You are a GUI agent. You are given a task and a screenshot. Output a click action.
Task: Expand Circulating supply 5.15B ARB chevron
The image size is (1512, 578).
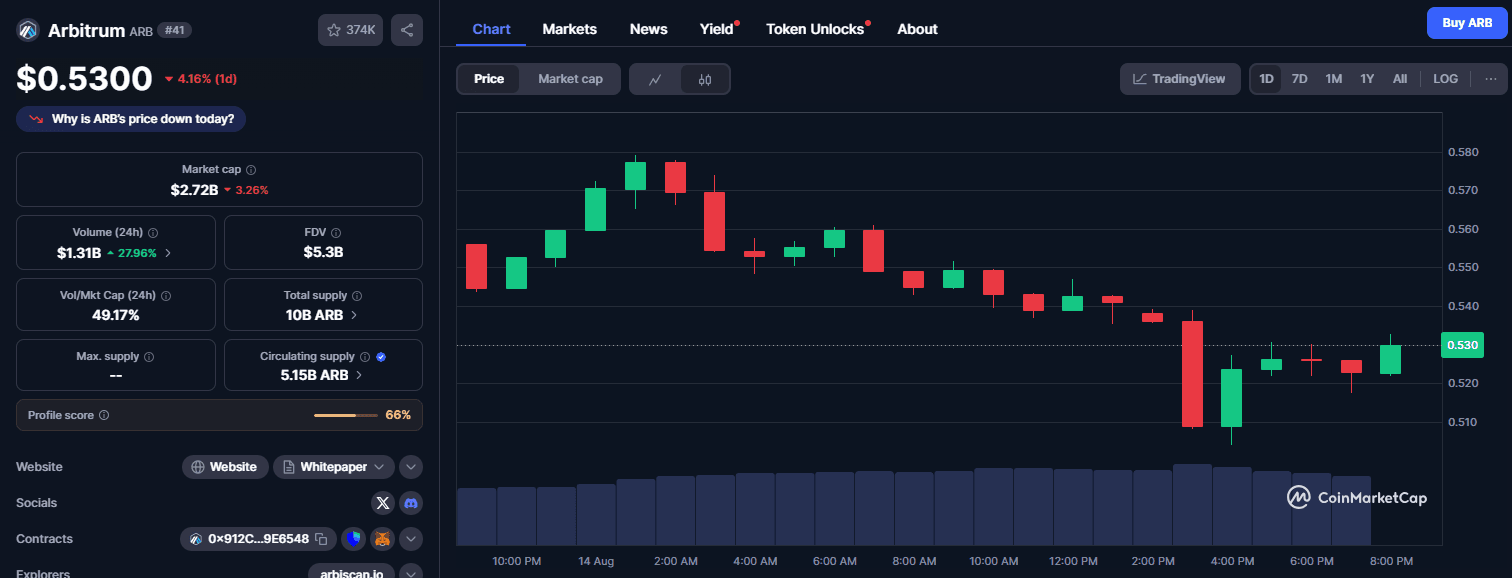(359, 375)
